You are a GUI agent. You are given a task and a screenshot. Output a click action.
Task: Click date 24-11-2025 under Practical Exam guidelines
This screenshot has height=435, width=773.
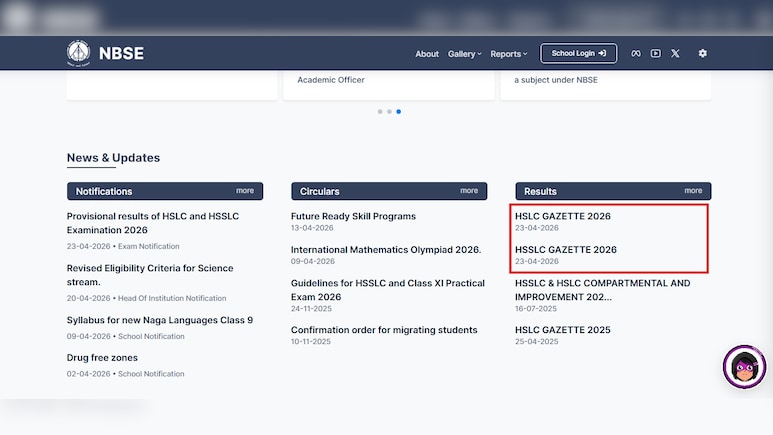(311, 309)
